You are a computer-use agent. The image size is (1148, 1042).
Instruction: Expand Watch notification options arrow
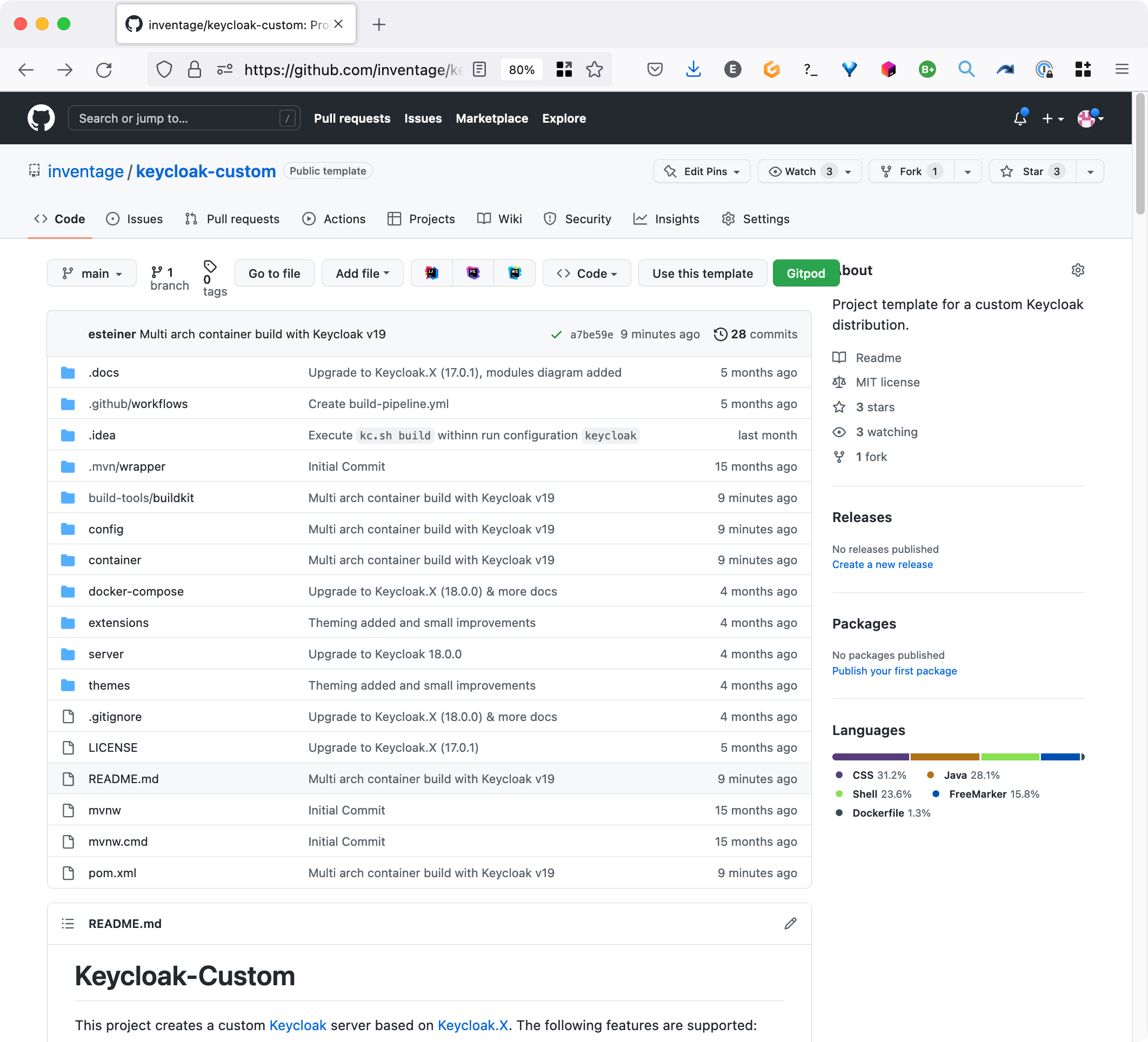(848, 171)
